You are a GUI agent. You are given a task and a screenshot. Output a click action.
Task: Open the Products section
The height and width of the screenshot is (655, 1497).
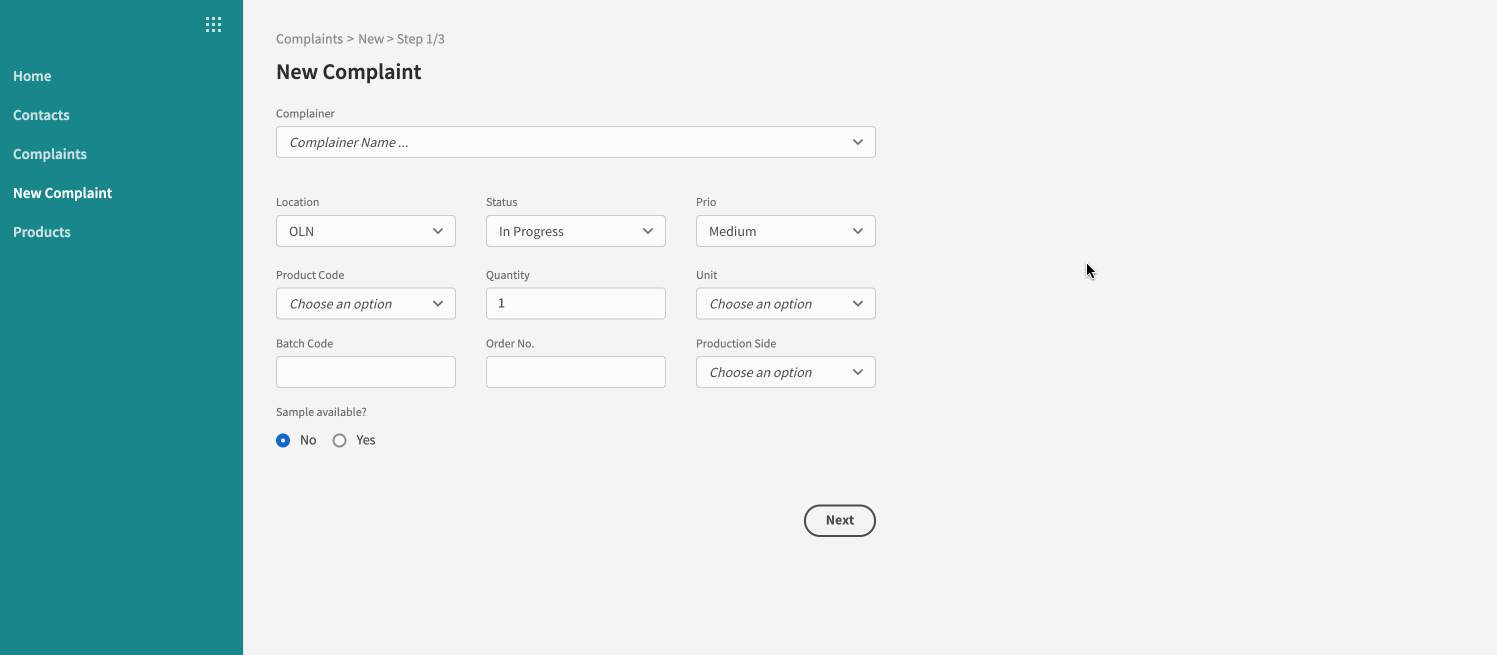pos(42,231)
